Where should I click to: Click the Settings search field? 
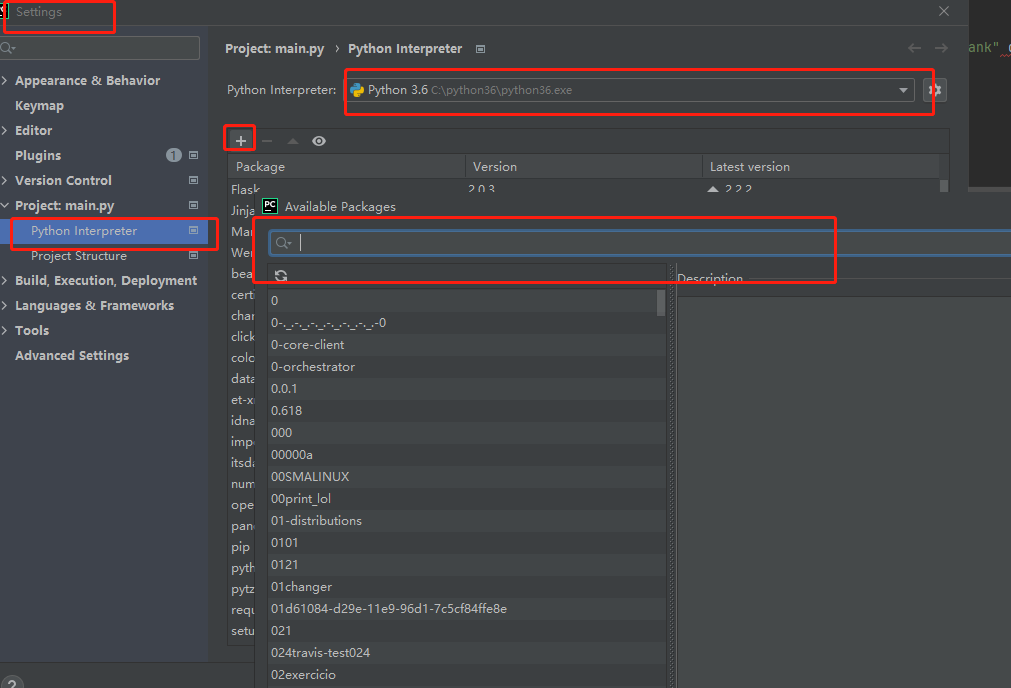[100, 48]
